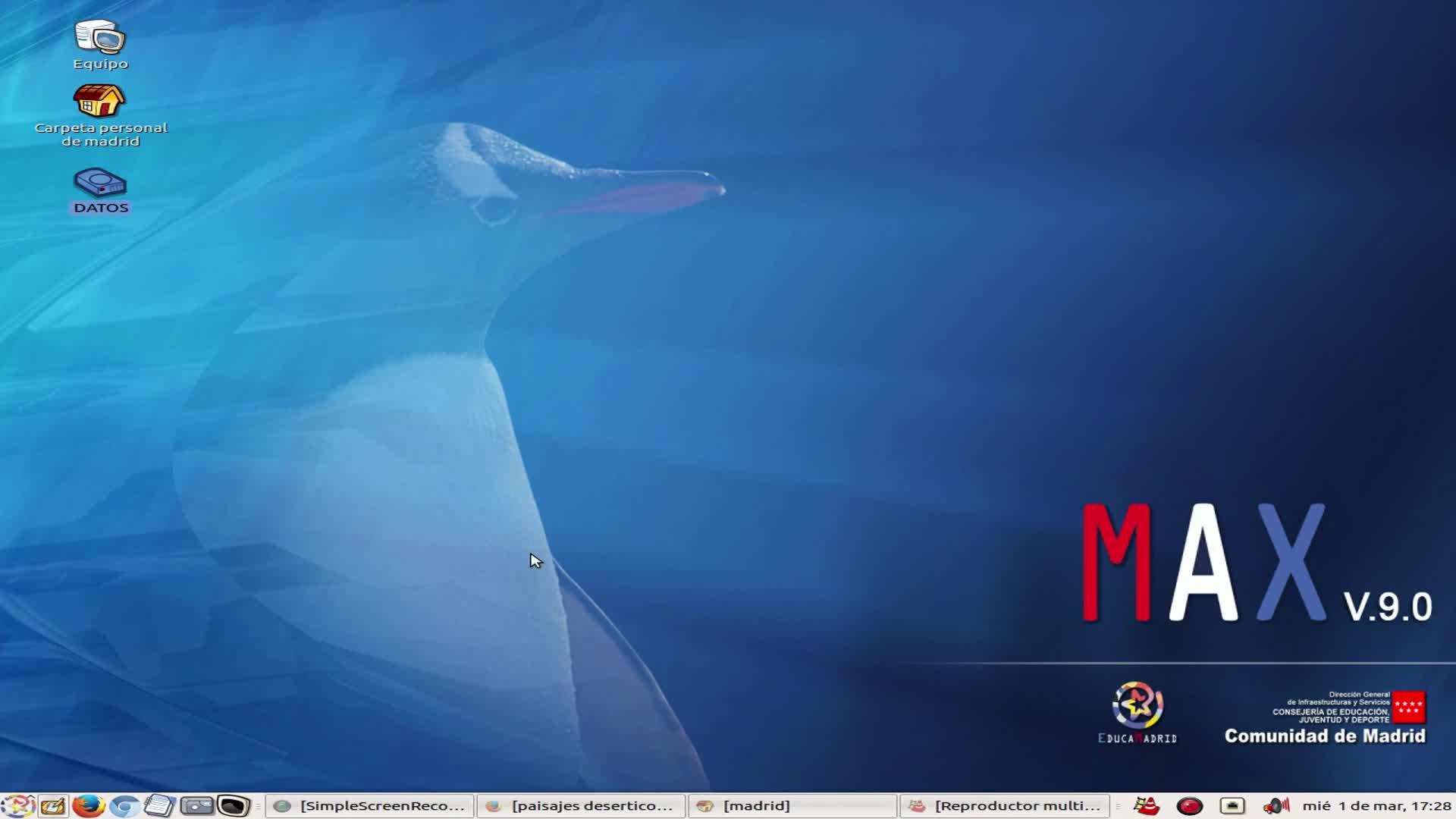Open the terminal launcher in panel
Screen dimensions: 1456x819
[233, 805]
